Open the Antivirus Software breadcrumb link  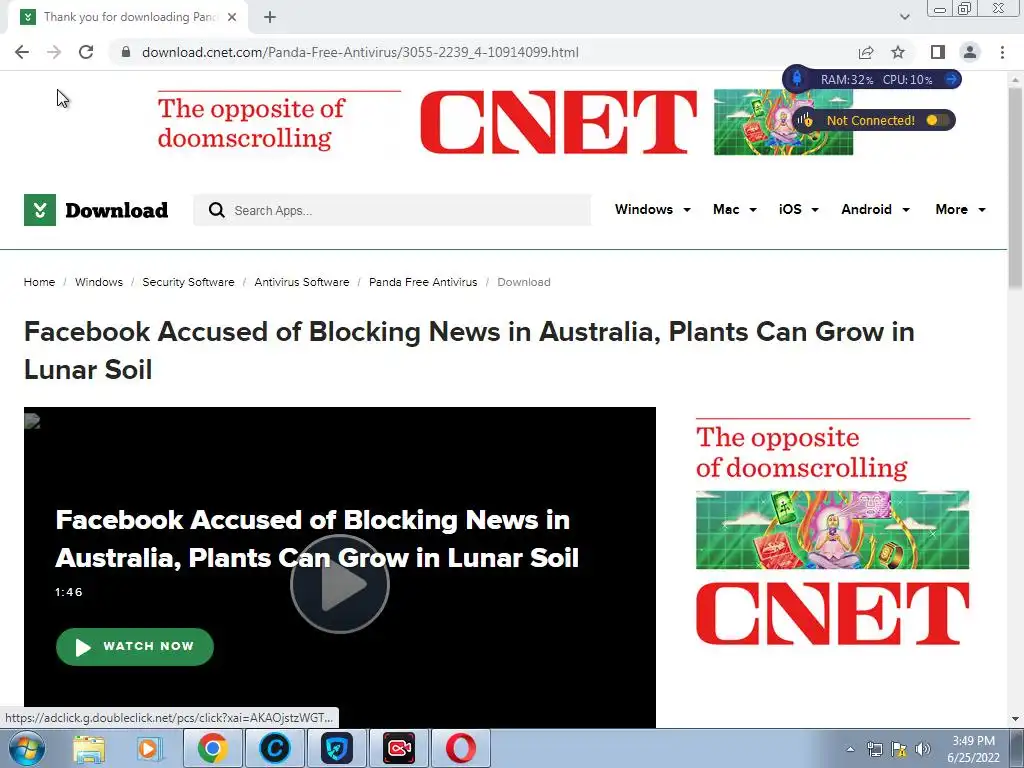(302, 282)
